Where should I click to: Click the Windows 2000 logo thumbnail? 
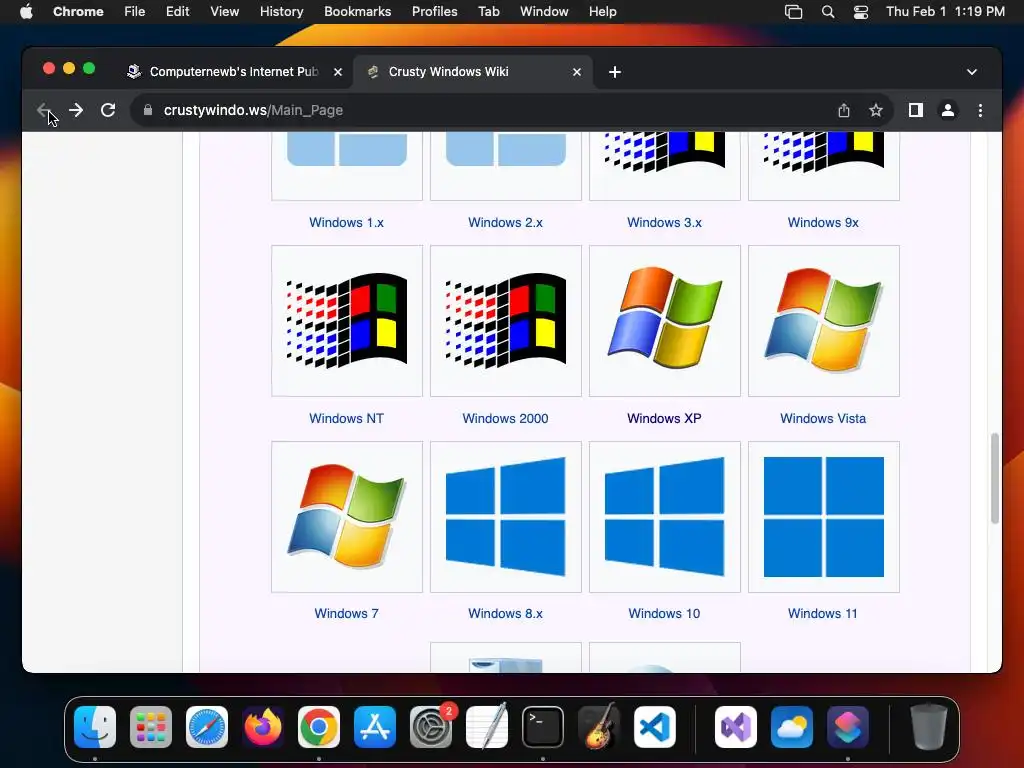click(x=505, y=321)
